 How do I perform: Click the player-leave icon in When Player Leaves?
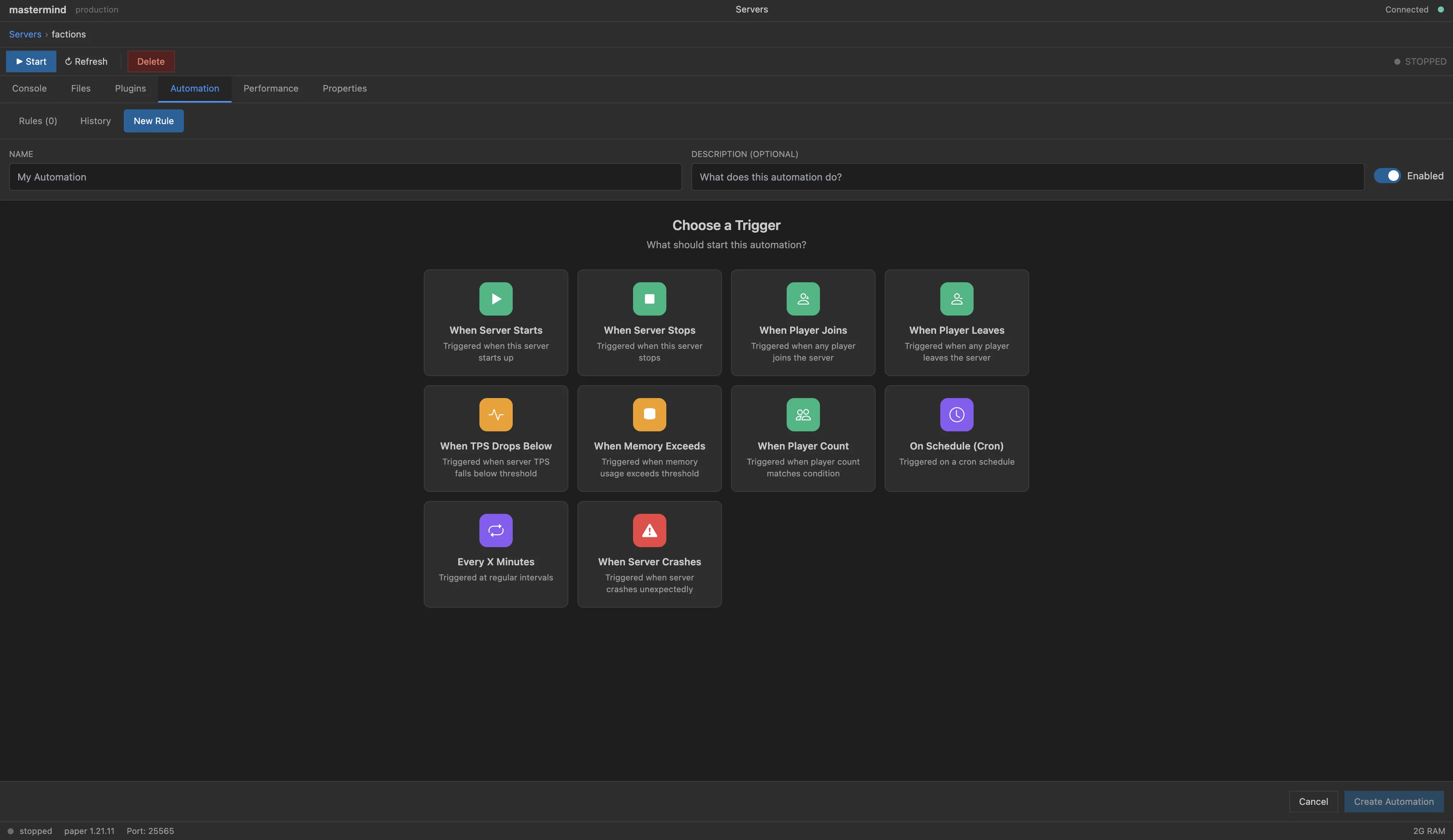coord(957,299)
